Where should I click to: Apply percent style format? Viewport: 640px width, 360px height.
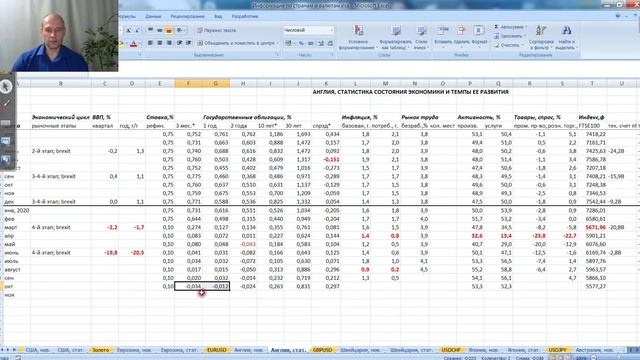point(301,43)
